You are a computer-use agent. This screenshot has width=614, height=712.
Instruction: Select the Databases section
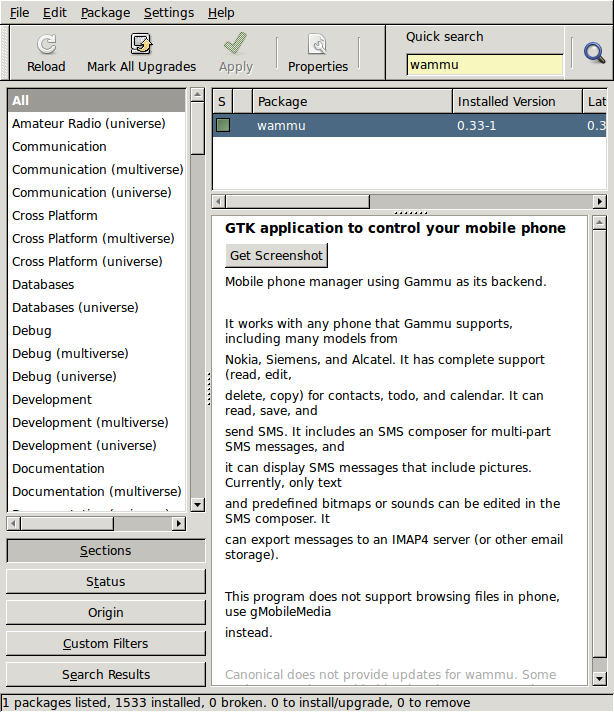coord(97,285)
